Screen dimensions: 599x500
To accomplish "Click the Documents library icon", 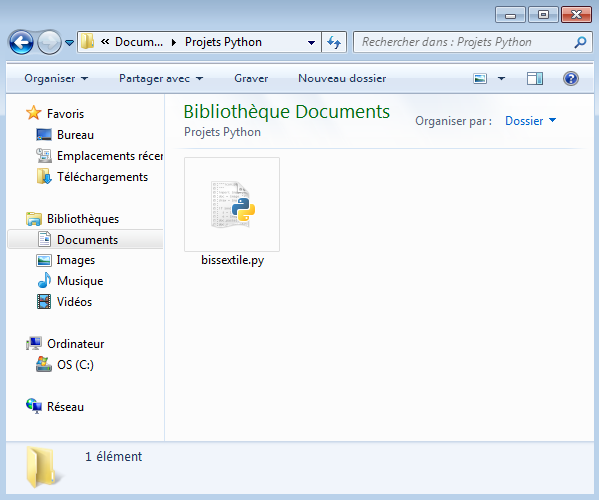I will 44,239.
